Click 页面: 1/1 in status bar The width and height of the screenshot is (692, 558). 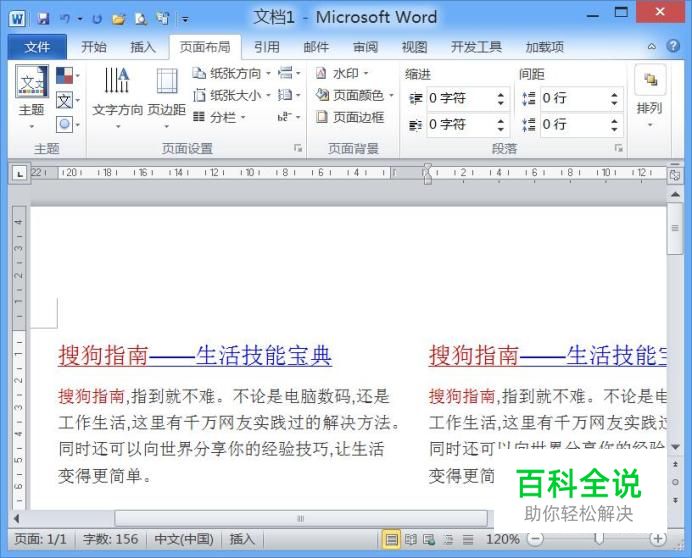click(41, 539)
